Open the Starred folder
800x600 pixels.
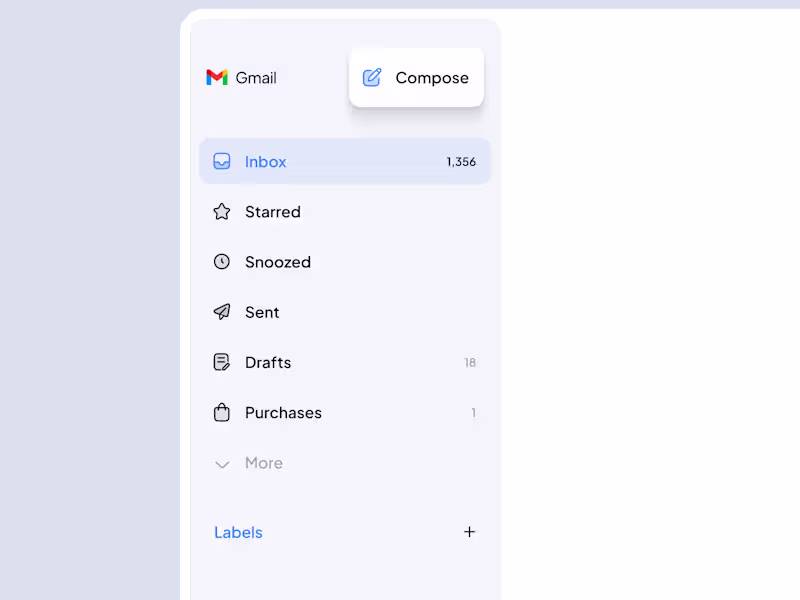click(x=273, y=212)
